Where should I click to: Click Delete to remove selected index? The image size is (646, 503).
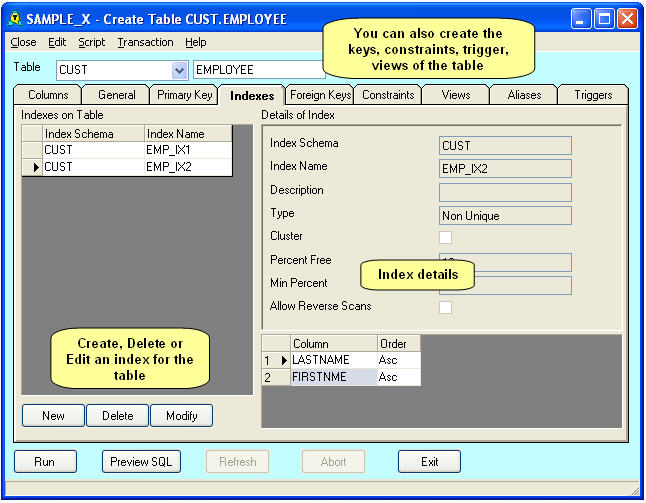(x=117, y=416)
